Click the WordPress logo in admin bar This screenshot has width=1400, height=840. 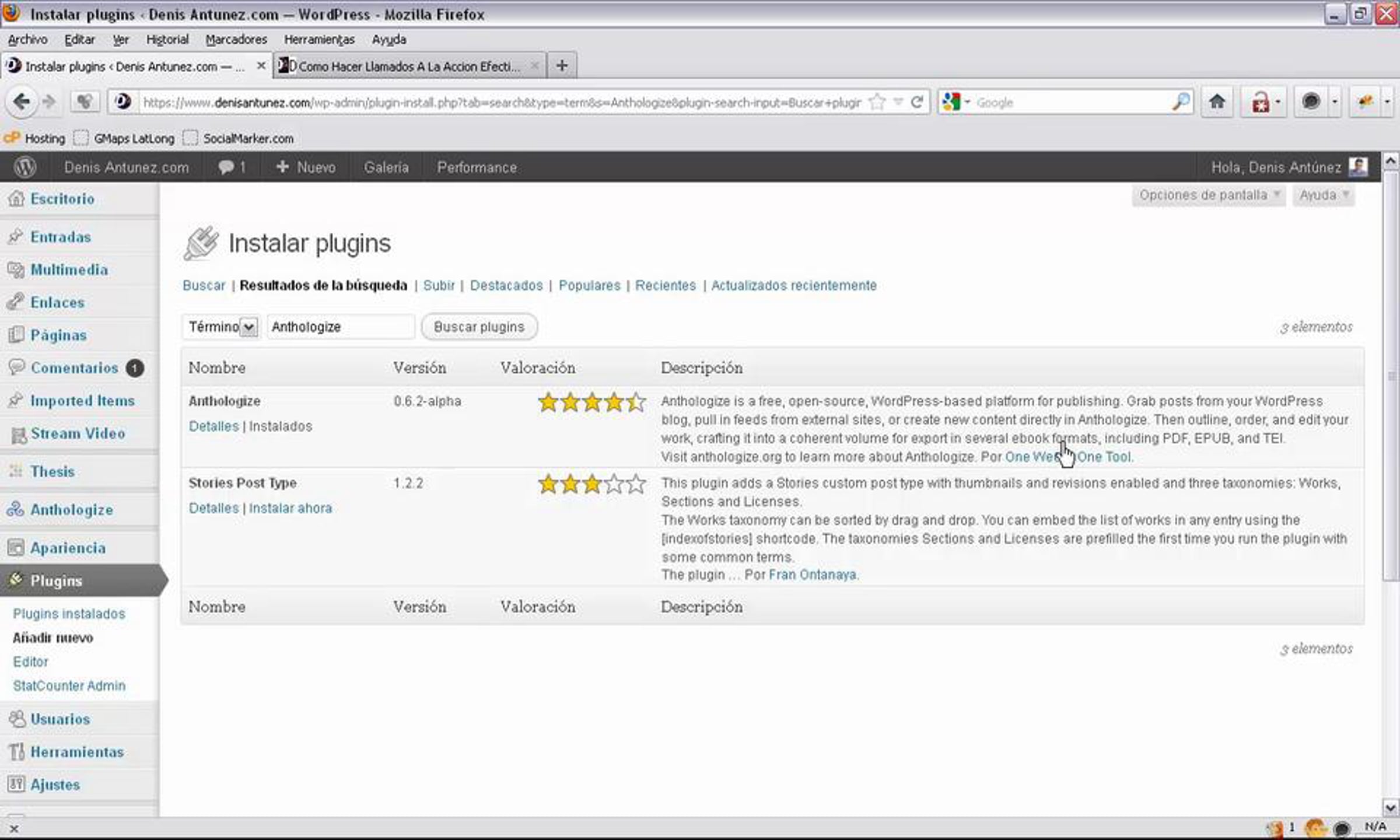tap(24, 167)
